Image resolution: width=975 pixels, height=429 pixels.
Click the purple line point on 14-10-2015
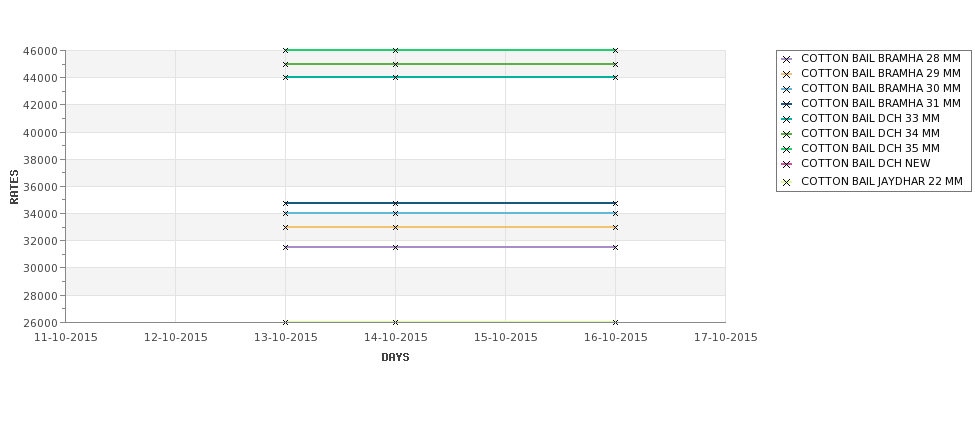coord(395,247)
